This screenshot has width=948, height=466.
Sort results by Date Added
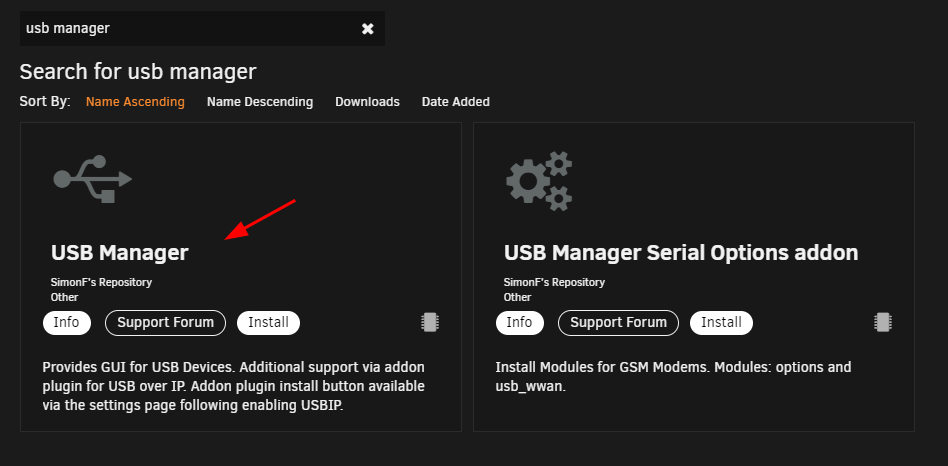[x=456, y=102]
